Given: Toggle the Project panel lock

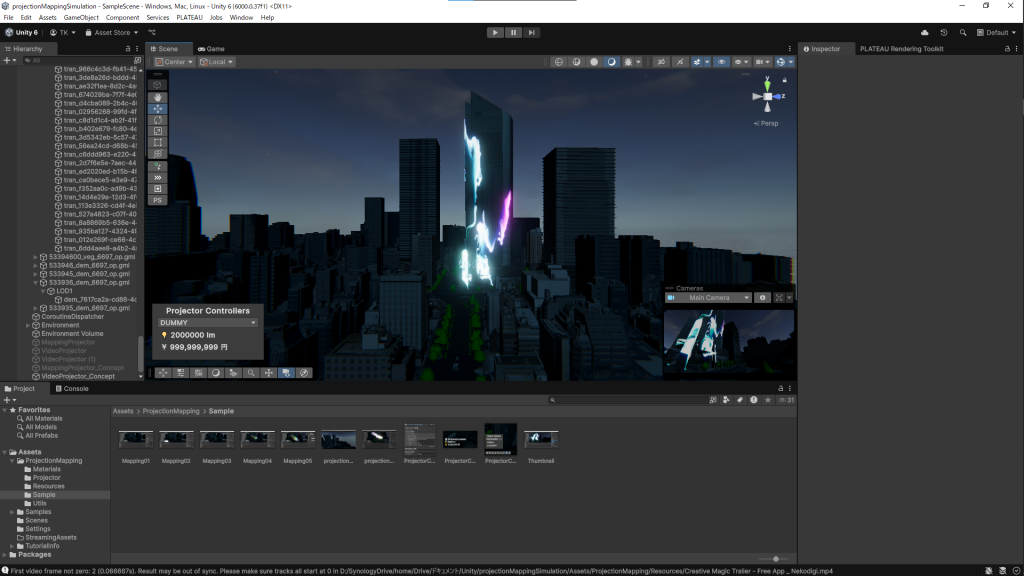Looking at the screenshot, I should pyautogui.click(x=780, y=389).
